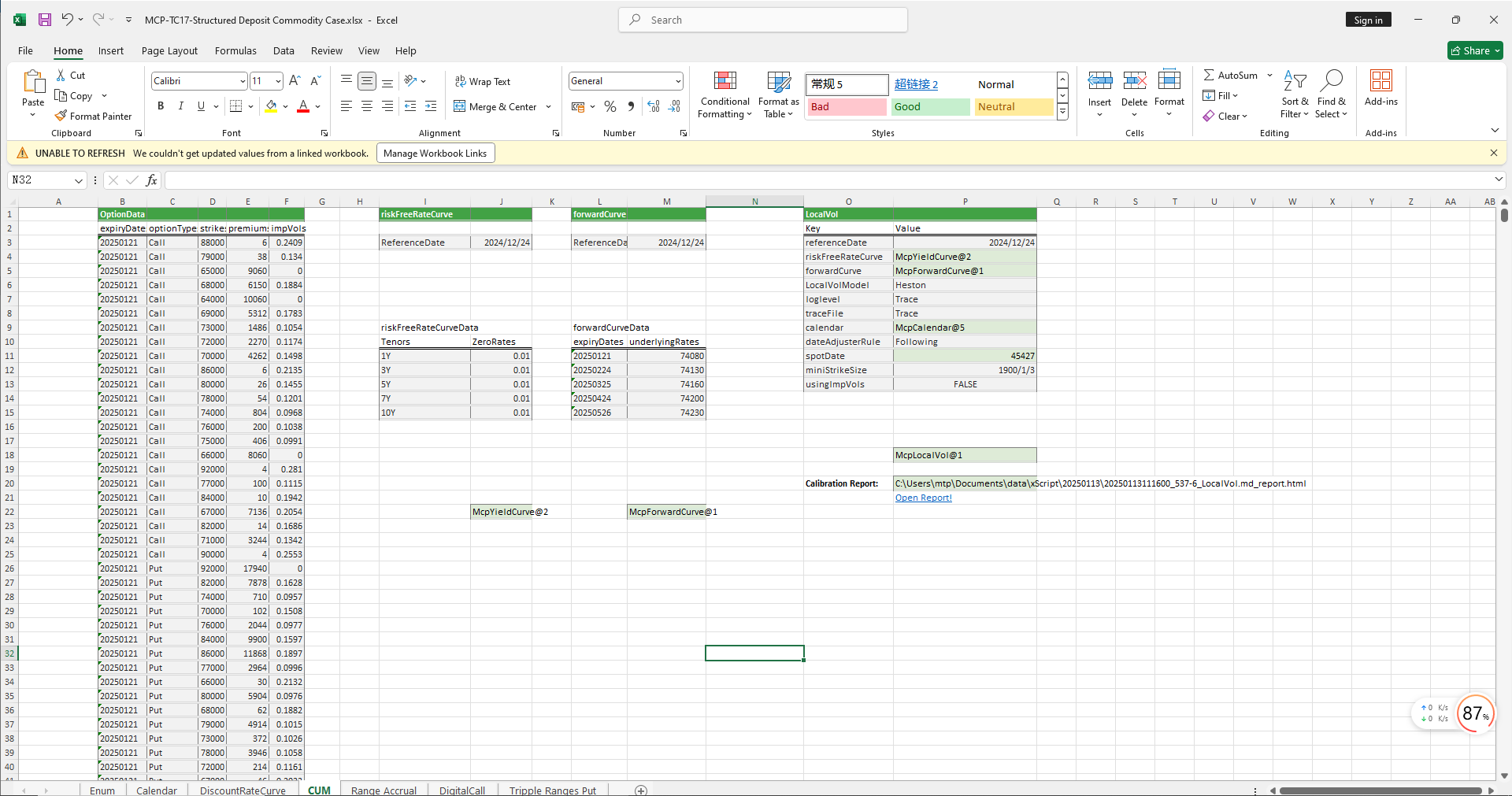Screen dimensions: 1512x796
Task: Click the Increase Indent icon
Action: [x=430, y=106]
